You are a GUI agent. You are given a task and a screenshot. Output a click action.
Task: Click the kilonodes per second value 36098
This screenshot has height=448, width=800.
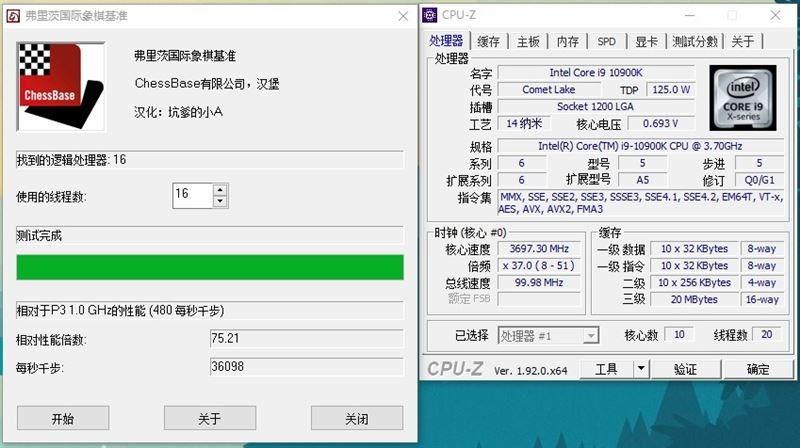pyautogui.click(x=307, y=366)
